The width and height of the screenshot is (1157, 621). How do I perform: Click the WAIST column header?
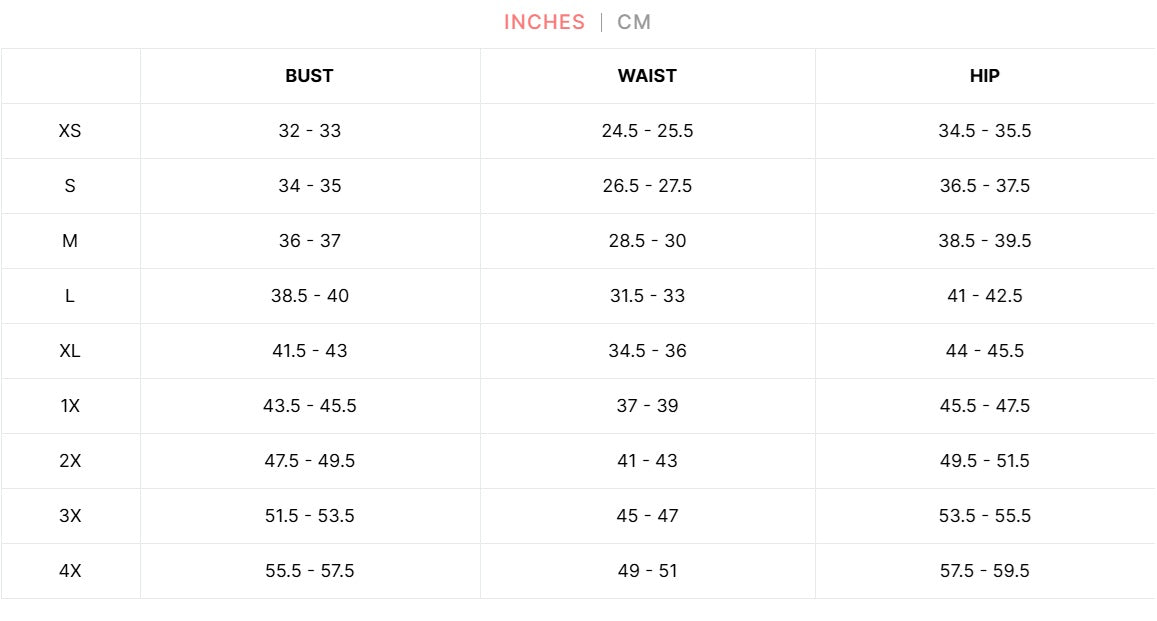pos(647,76)
